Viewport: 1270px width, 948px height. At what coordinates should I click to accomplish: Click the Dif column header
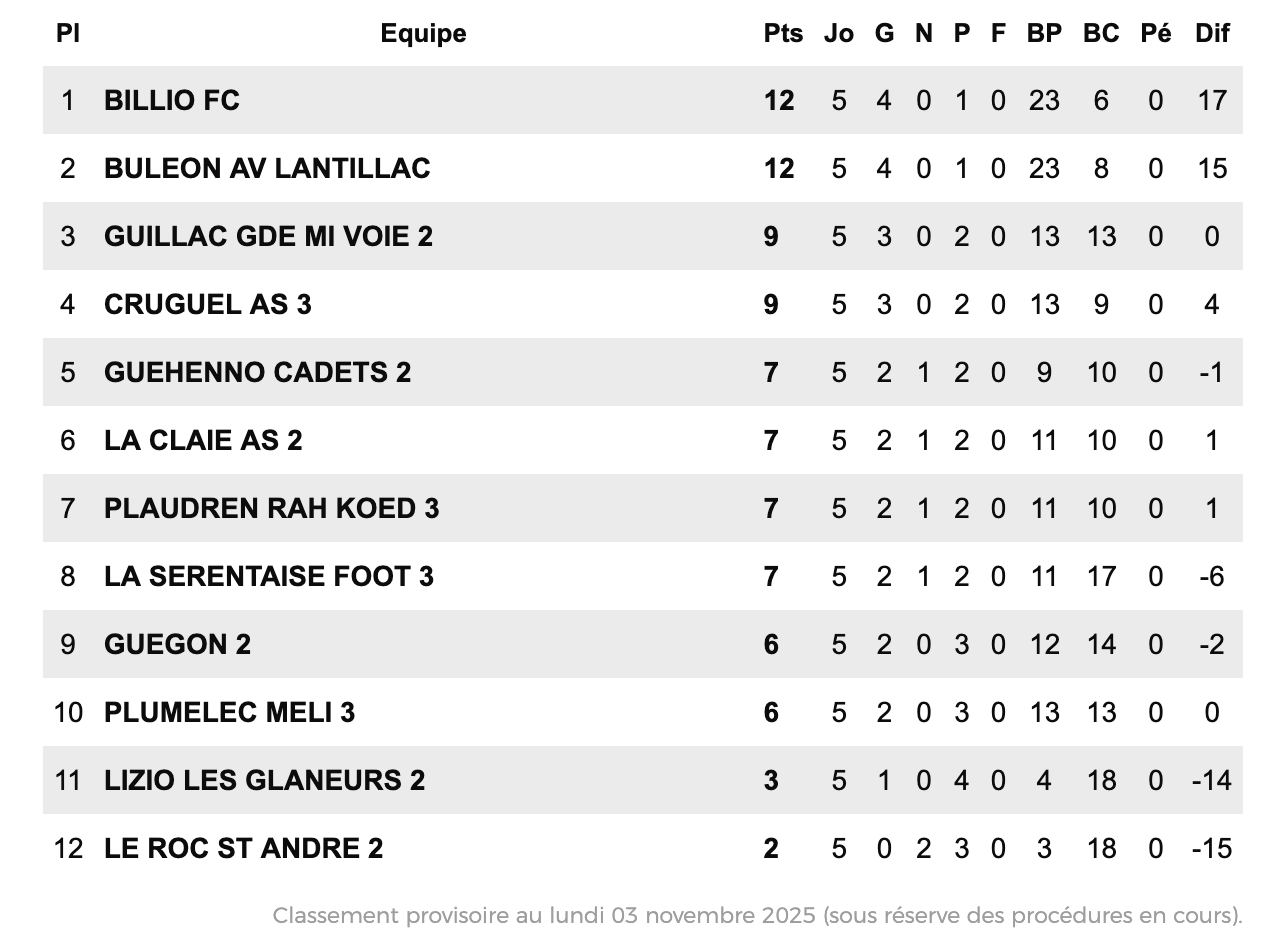click(1212, 33)
